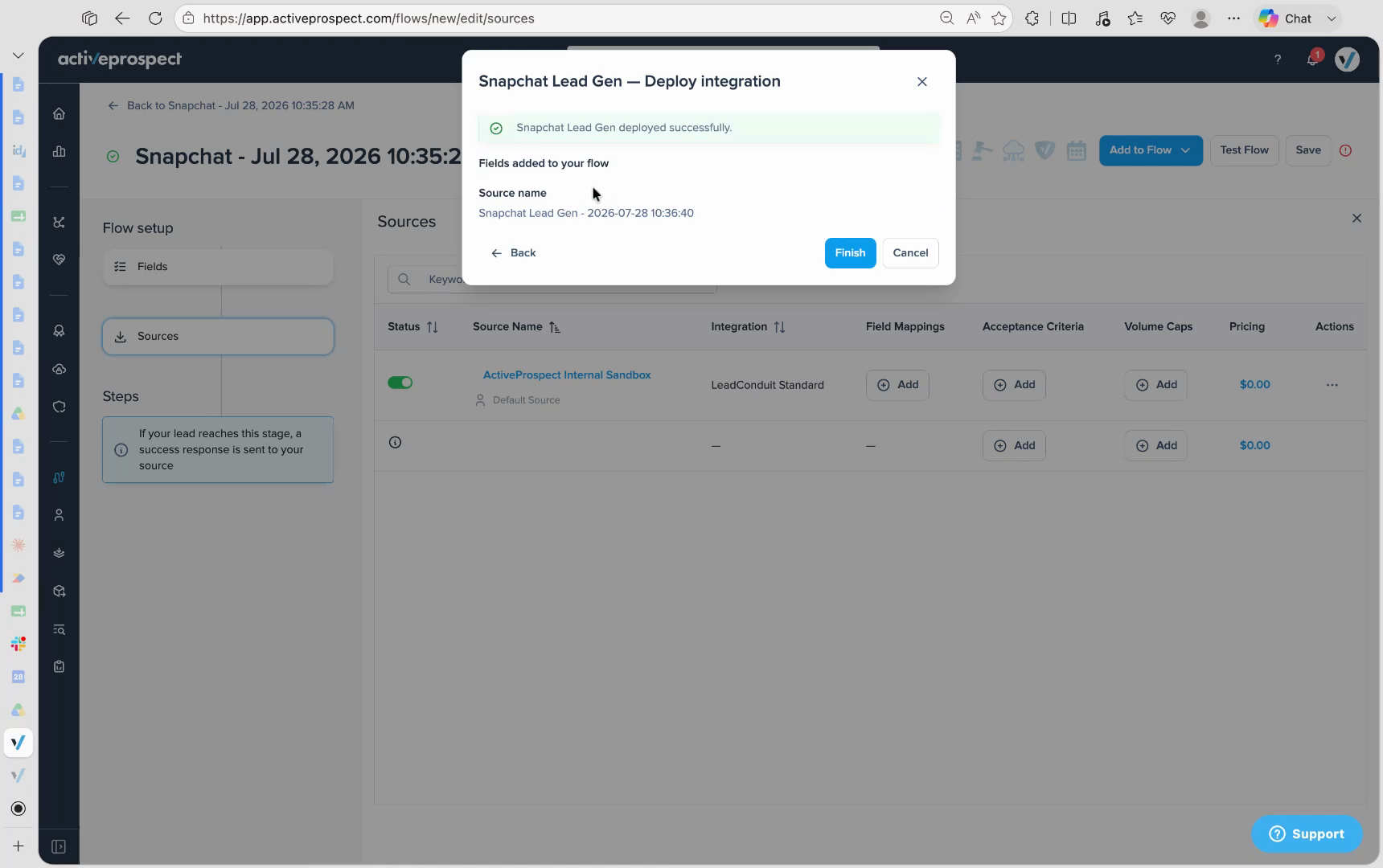1383x868 pixels.
Task: Open the Support chat widget
Action: click(x=1307, y=834)
